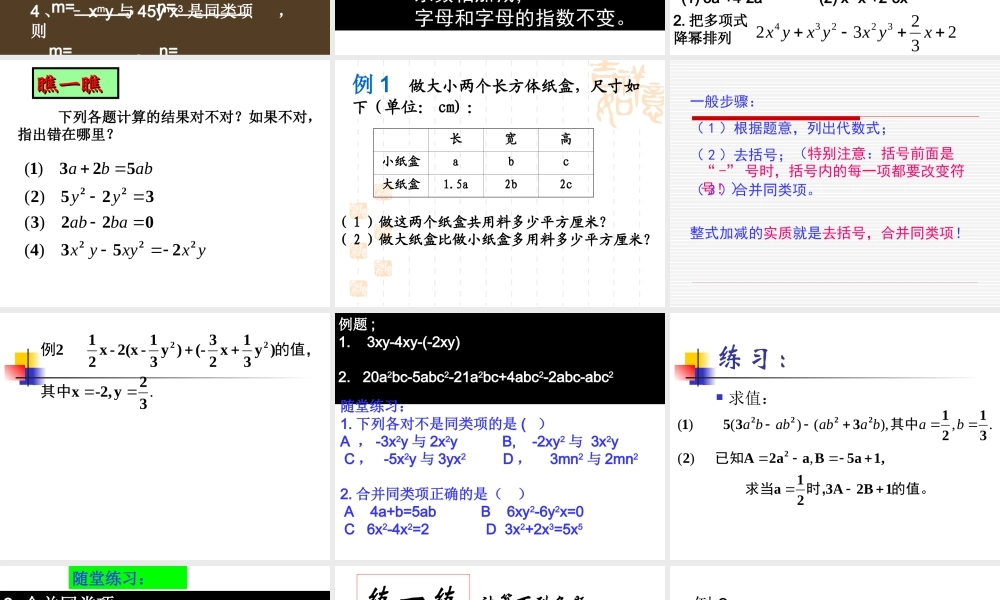This screenshot has width=1000, height=600.
Task: Click the table cell 1.5a
Action: [455, 185]
